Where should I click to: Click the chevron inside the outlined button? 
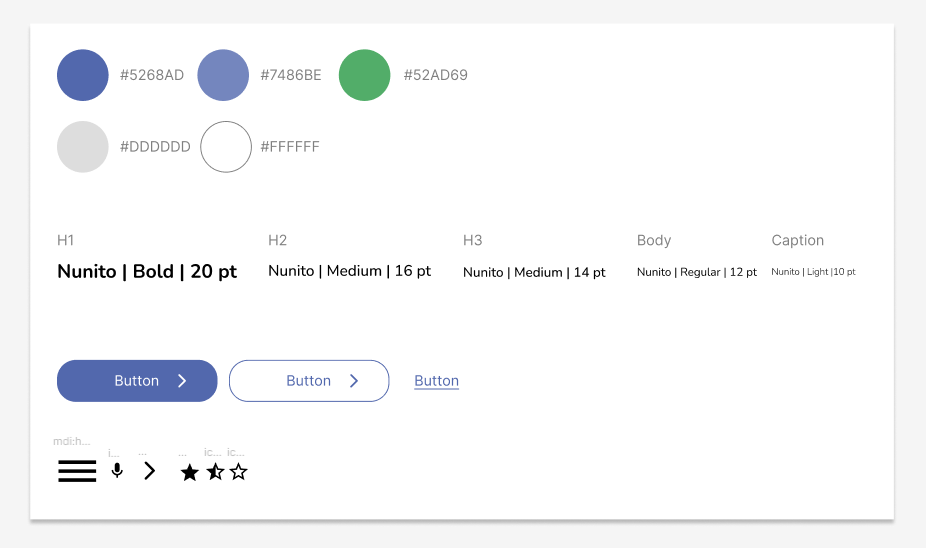[354, 381]
